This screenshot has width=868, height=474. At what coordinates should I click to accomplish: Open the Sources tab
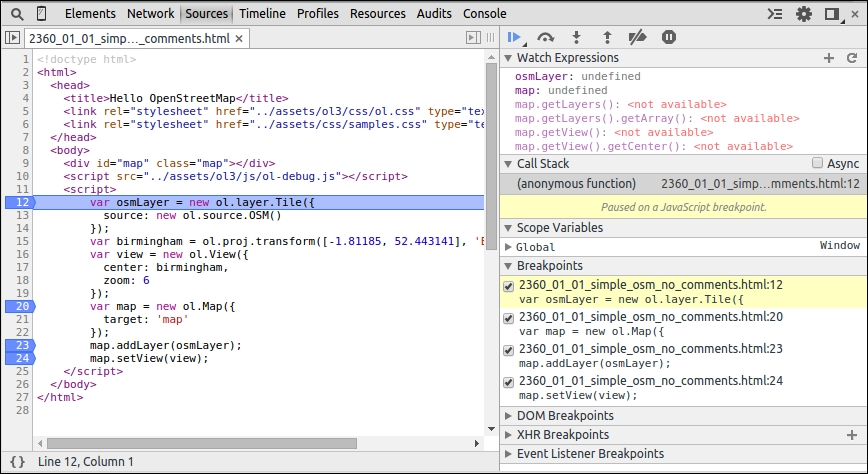coord(206,14)
